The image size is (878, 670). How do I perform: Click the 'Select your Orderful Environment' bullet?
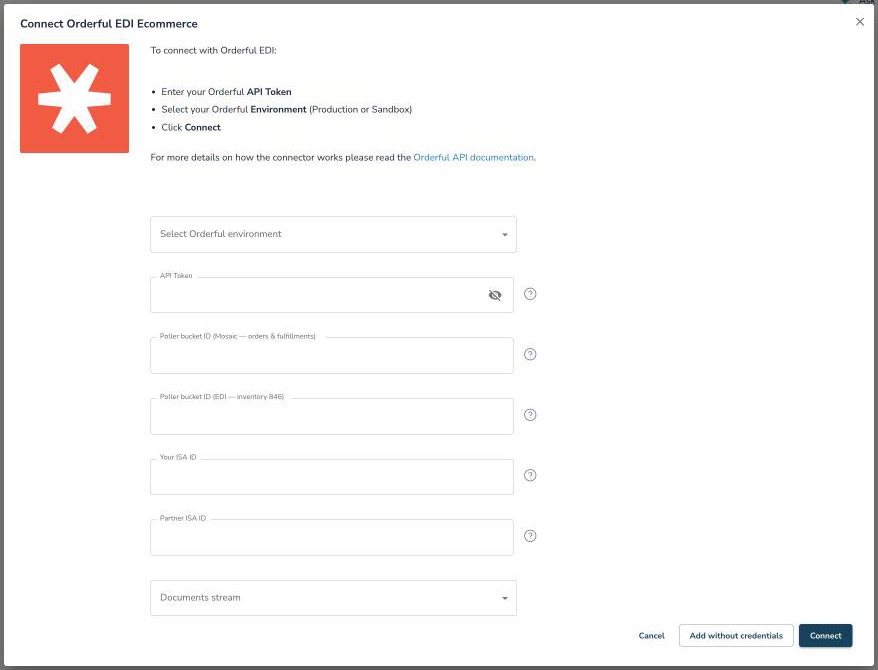tap(286, 110)
